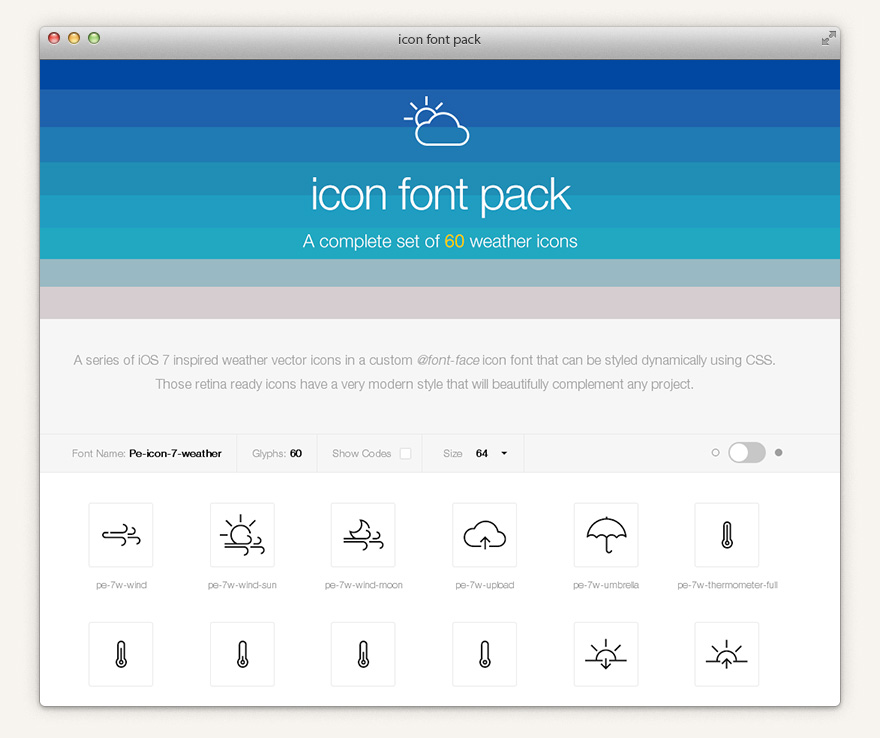Screen dimensions: 880x738
Task: Select the pe-7w-umbrella icon
Action: (605, 534)
